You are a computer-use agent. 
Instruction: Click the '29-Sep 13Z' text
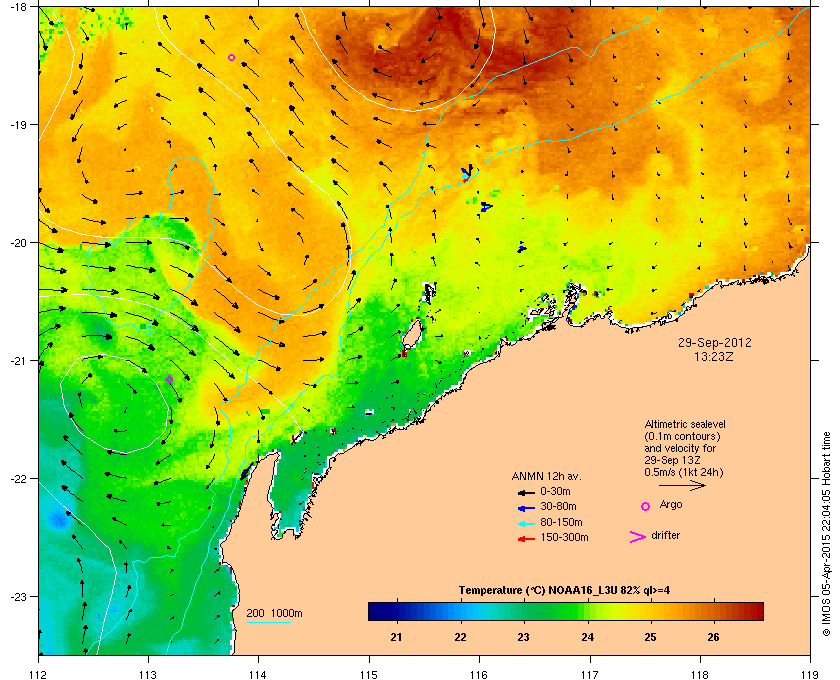(x=672, y=460)
